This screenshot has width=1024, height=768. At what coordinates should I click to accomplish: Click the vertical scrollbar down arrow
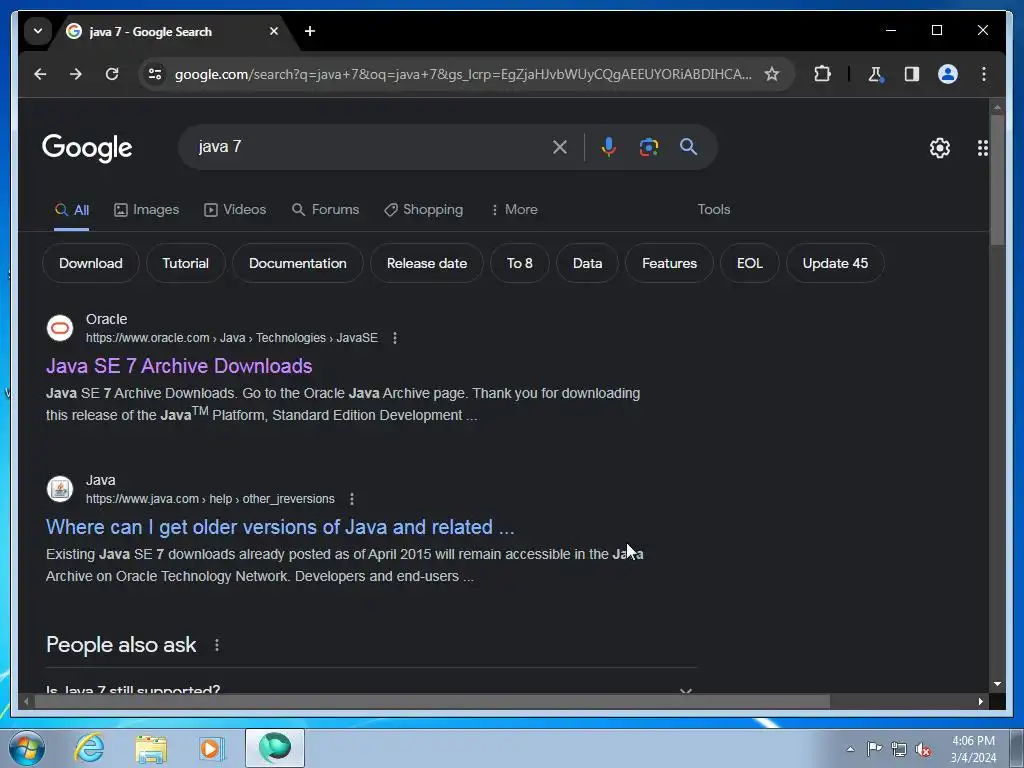coord(997,684)
